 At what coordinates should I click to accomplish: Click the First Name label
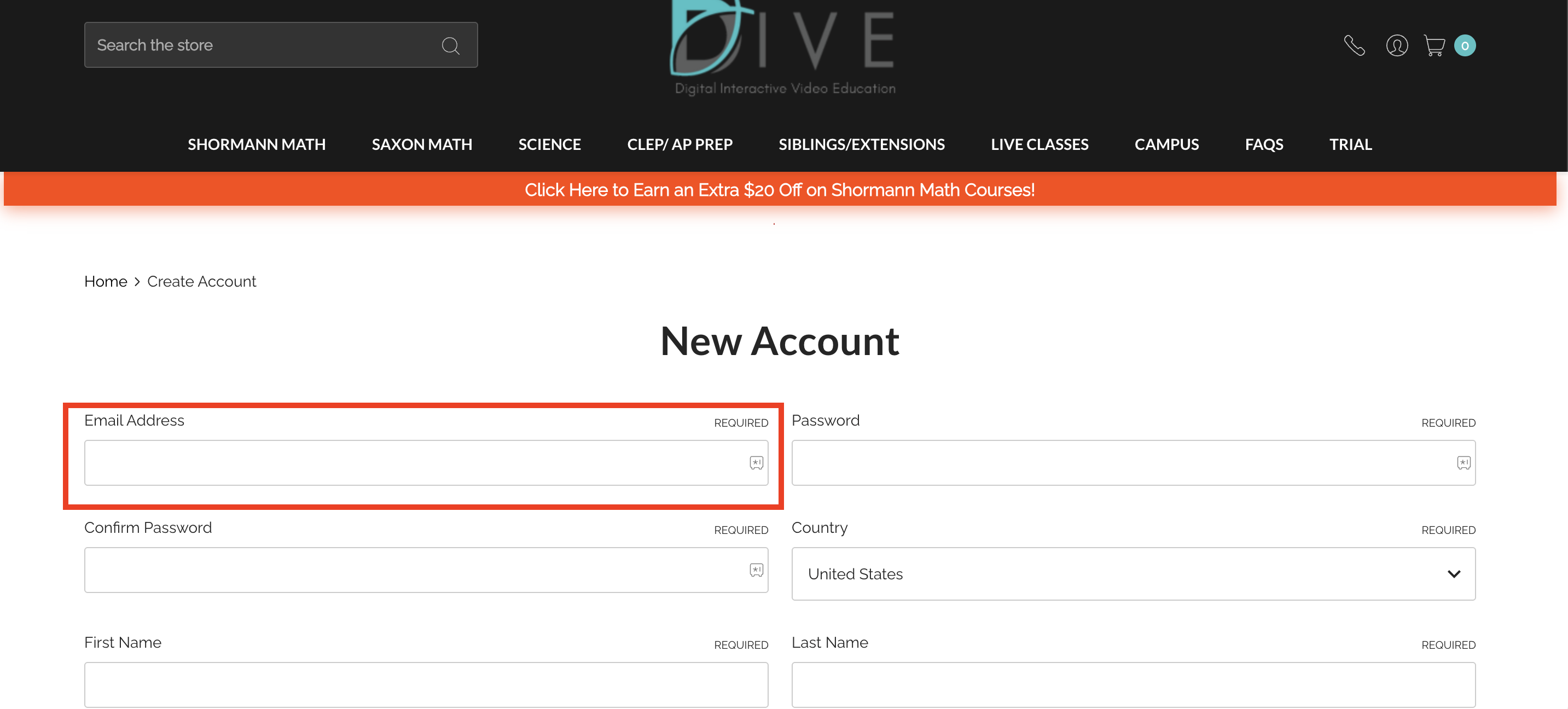[x=123, y=643]
